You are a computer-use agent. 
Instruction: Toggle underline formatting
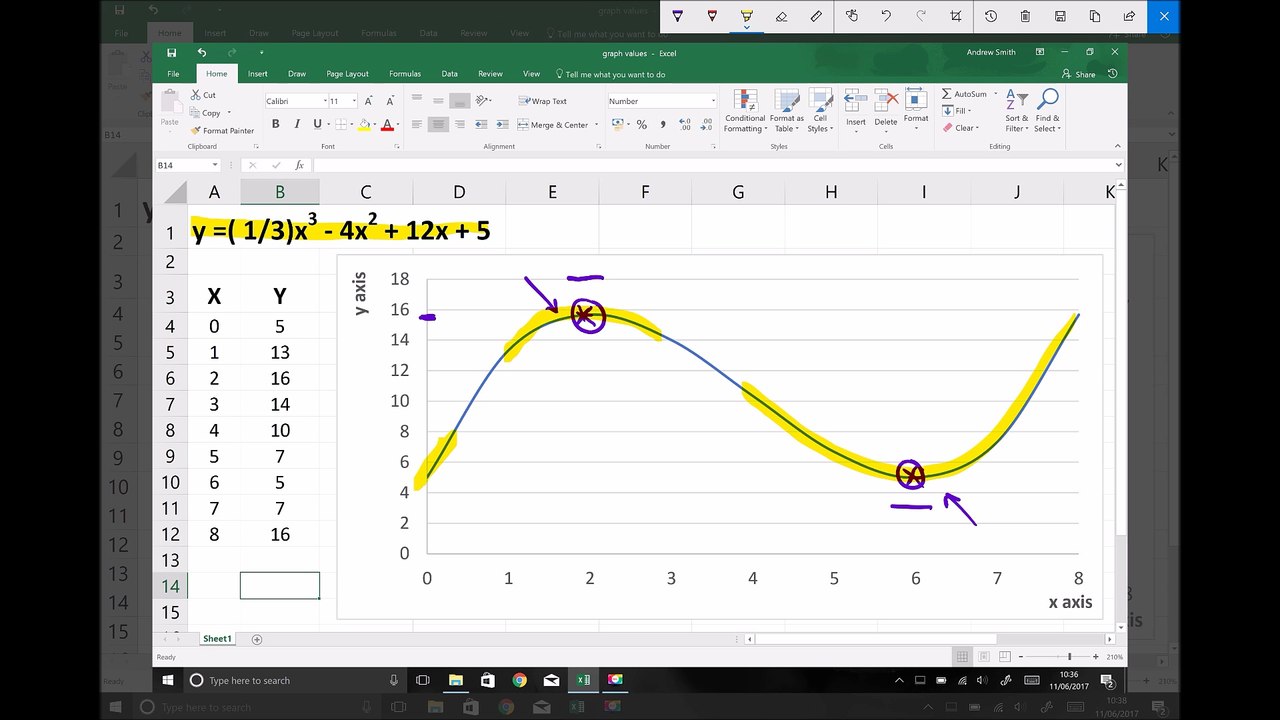pos(317,124)
